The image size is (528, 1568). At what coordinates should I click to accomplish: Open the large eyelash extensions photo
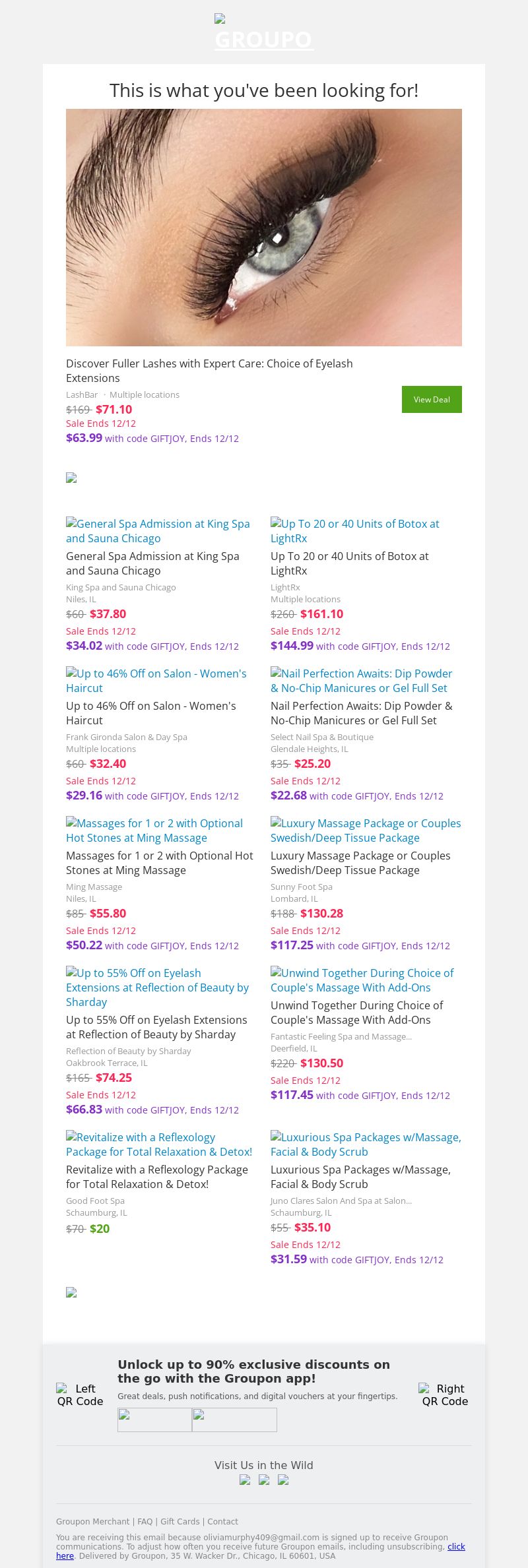click(264, 228)
